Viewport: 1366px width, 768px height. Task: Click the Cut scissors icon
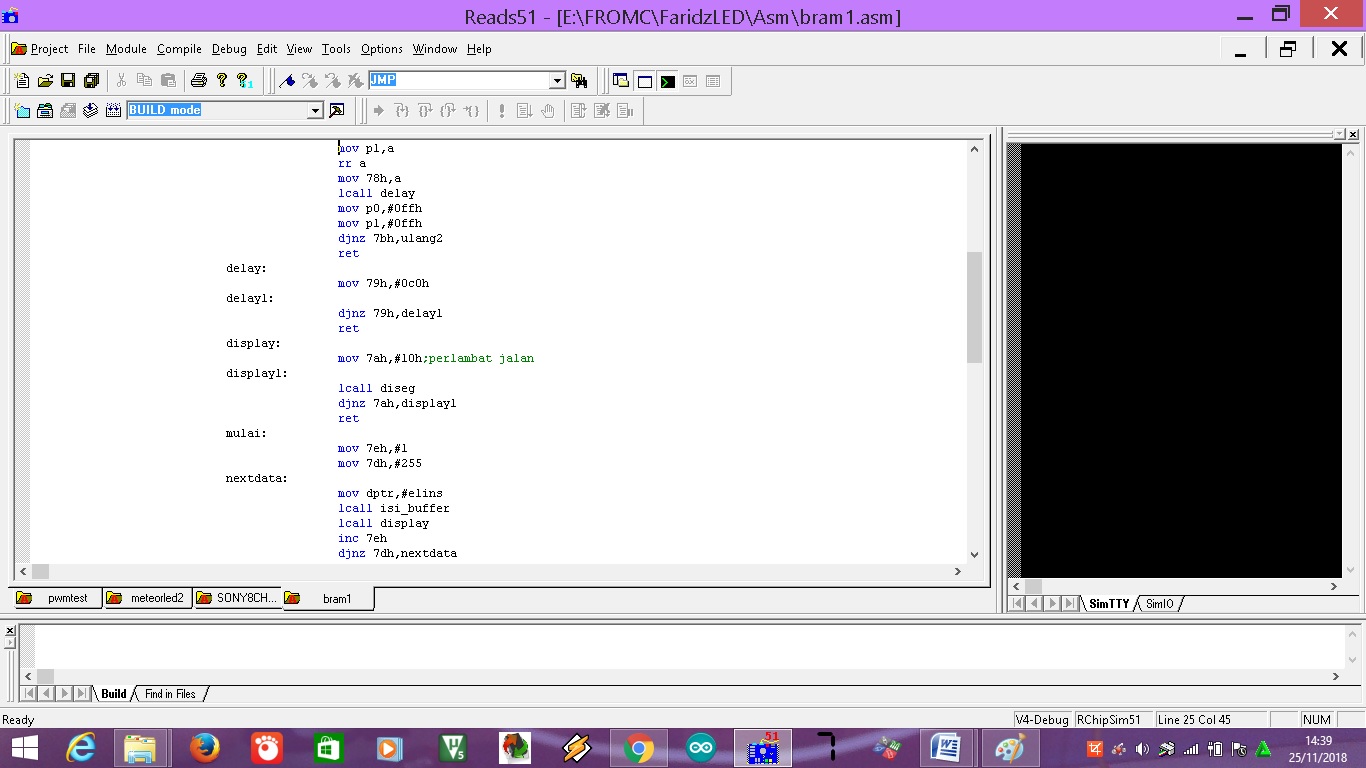(x=122, y=81)
